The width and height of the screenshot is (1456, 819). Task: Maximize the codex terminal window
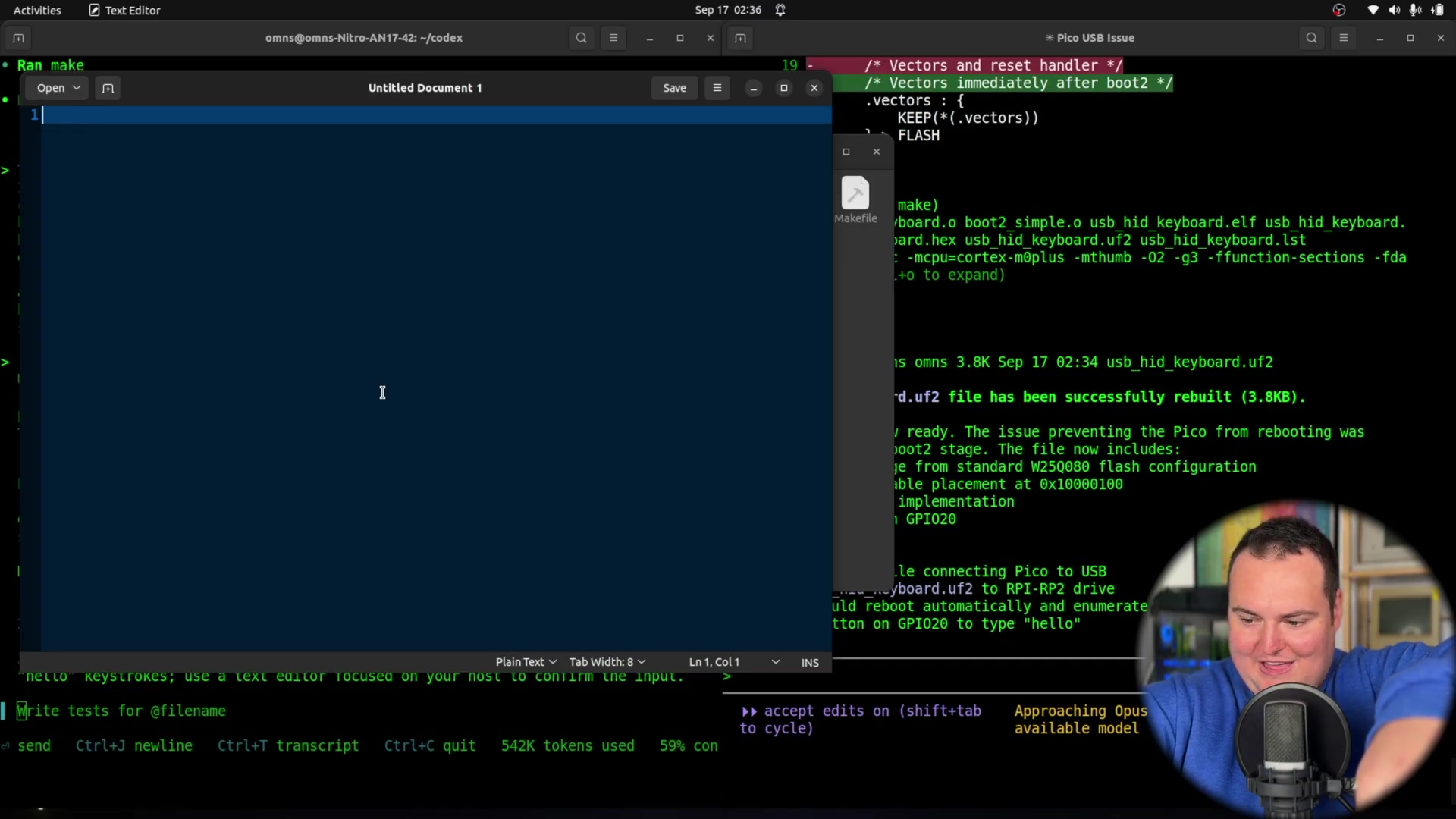[680, 38]
